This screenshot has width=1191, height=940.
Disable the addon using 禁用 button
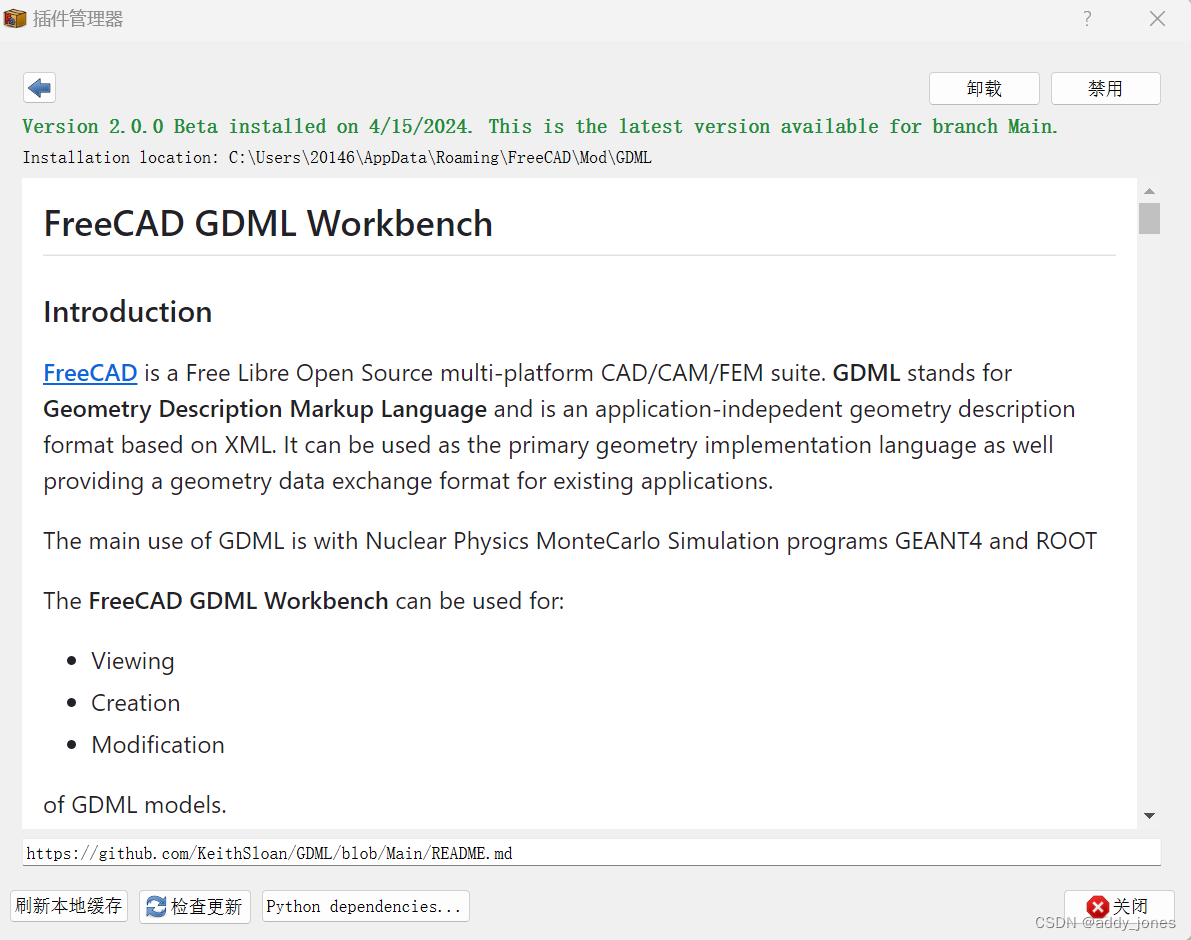[x=1105, y=88]
